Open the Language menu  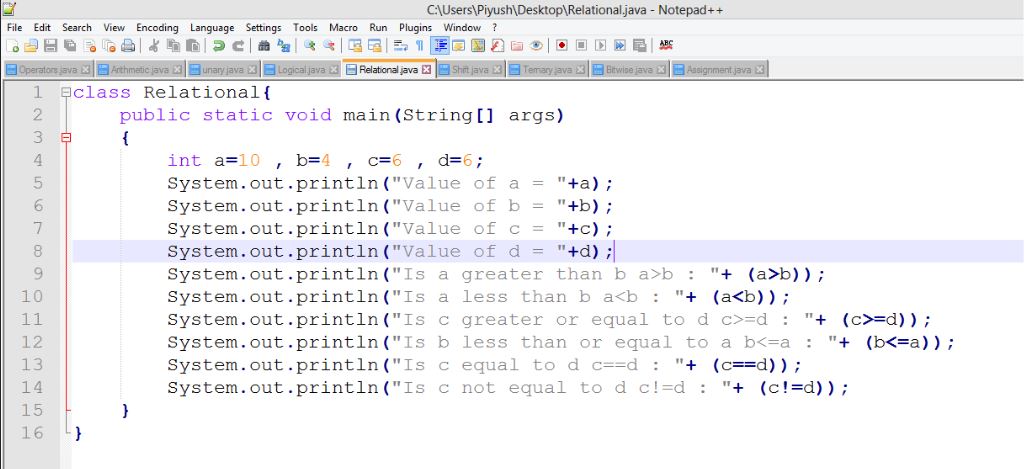pyautogui.click(x=212, y=27)
